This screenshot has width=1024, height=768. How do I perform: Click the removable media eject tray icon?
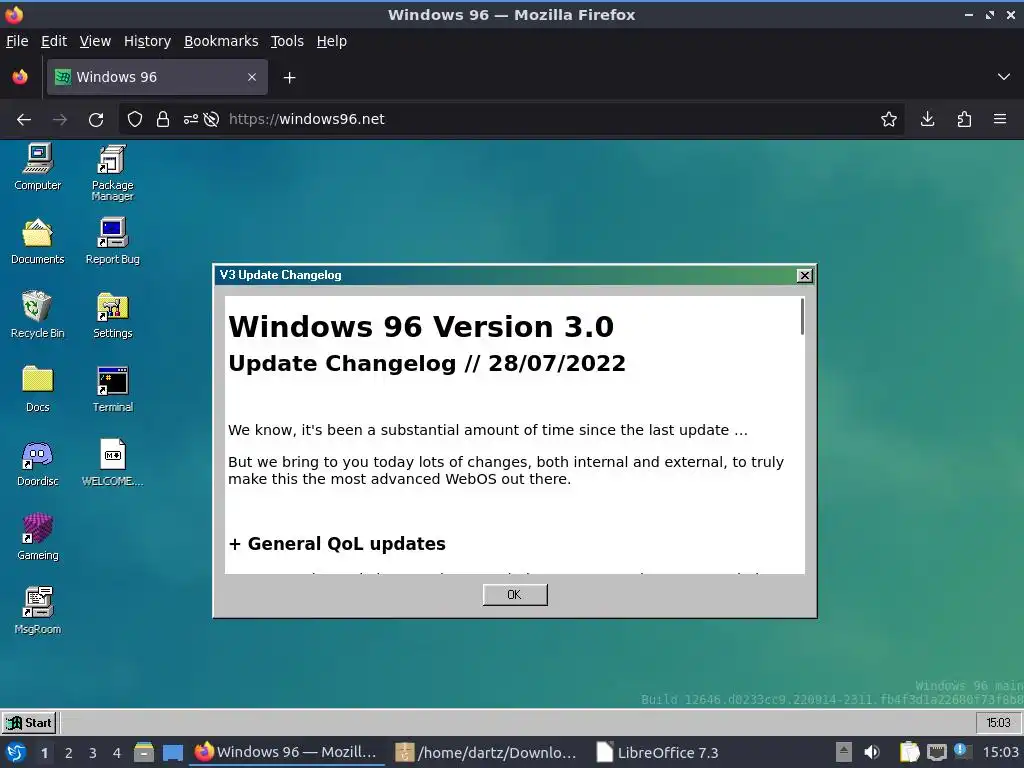[x=844, y=752]
